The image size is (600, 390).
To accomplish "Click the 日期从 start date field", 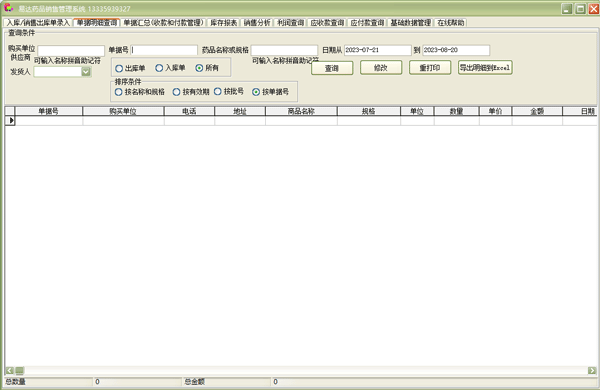I will click(378, 50).
